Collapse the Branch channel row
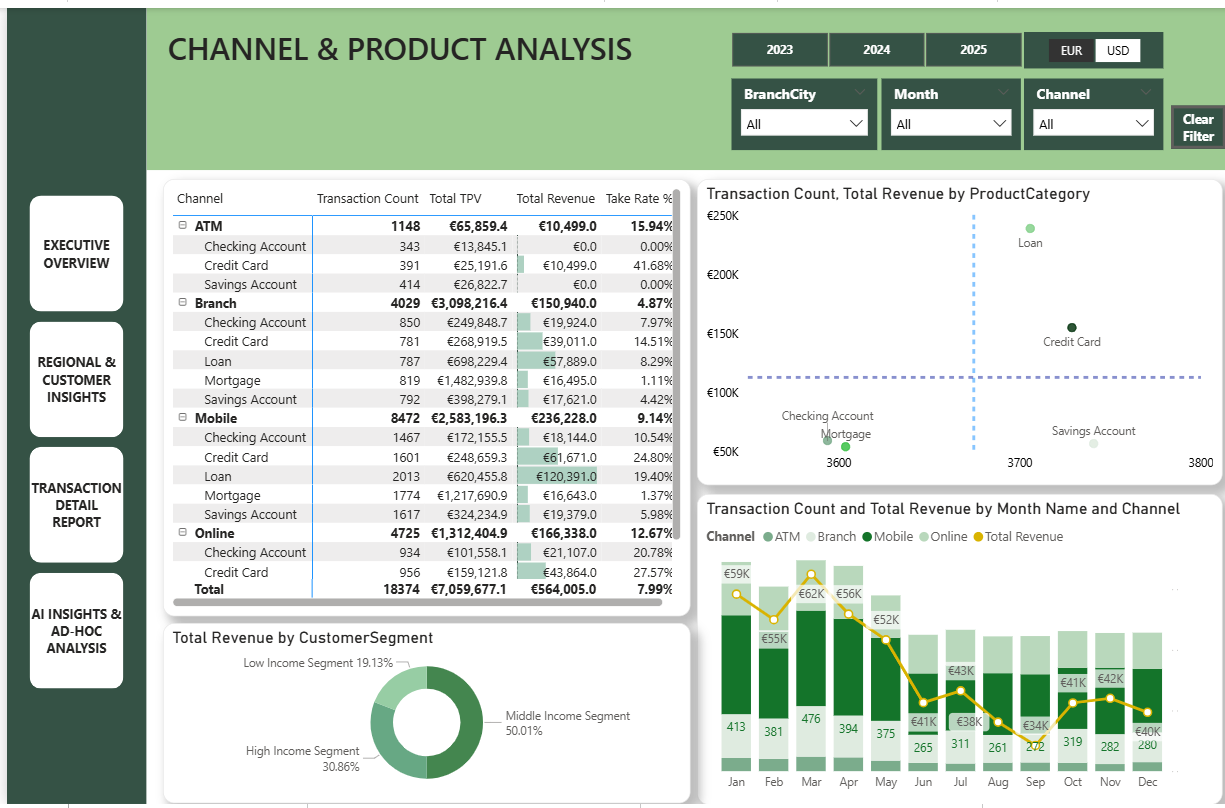Screen dimensions: 1225x808 [x=183, y=303]
